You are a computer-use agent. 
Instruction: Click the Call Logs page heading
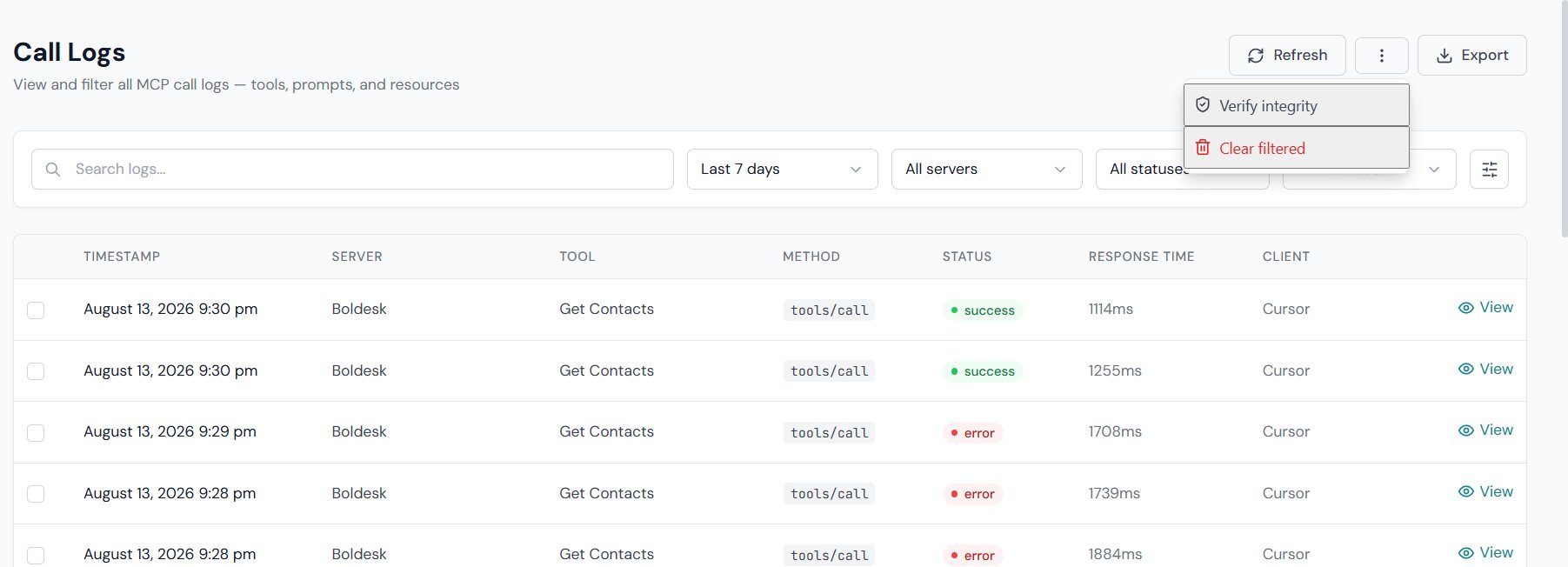coord(70,52)
